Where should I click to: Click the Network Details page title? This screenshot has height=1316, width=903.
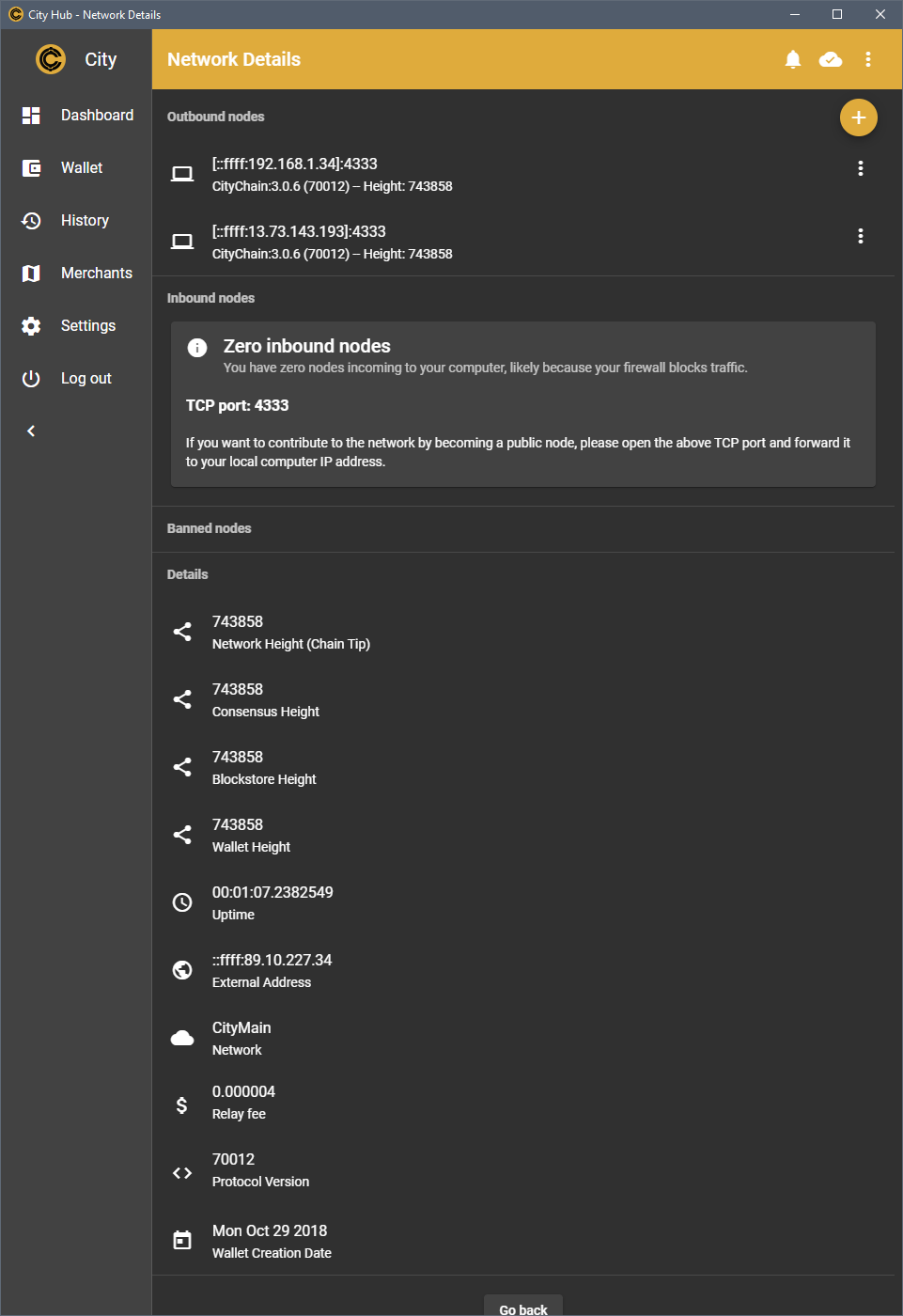coord(234,59)
